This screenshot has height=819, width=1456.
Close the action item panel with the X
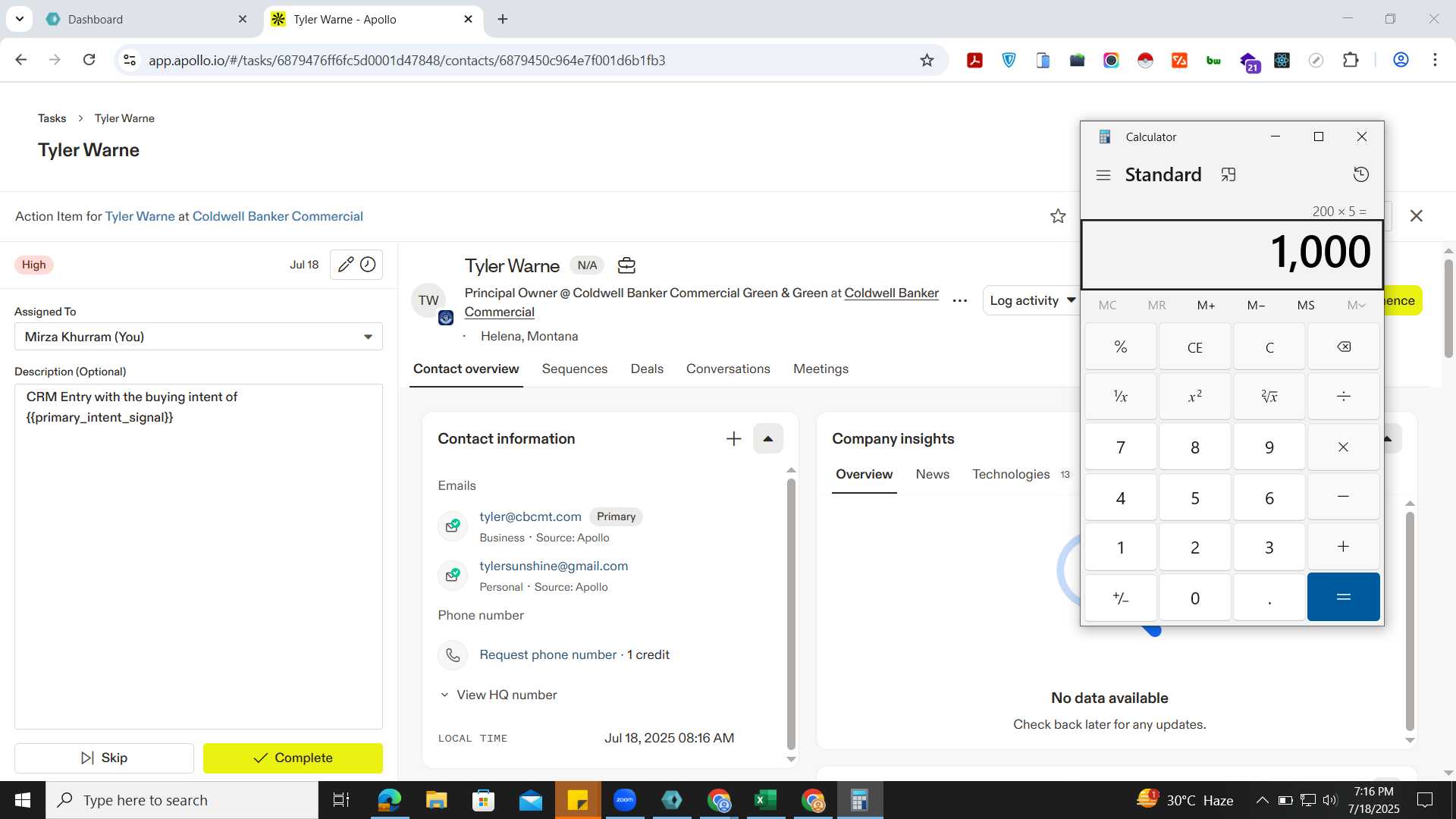point(1416,216)
